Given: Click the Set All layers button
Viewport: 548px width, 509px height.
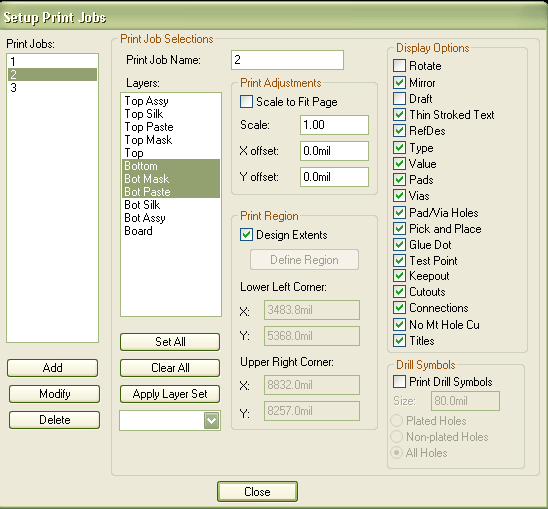Looking at the screenshot, I should [x=170, y=342].
